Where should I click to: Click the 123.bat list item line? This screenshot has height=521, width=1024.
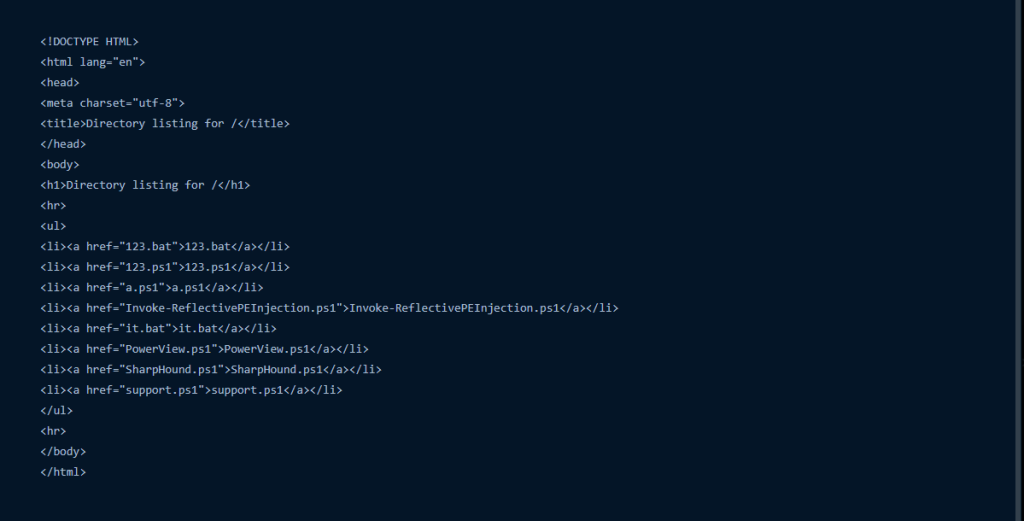[165, 247]
